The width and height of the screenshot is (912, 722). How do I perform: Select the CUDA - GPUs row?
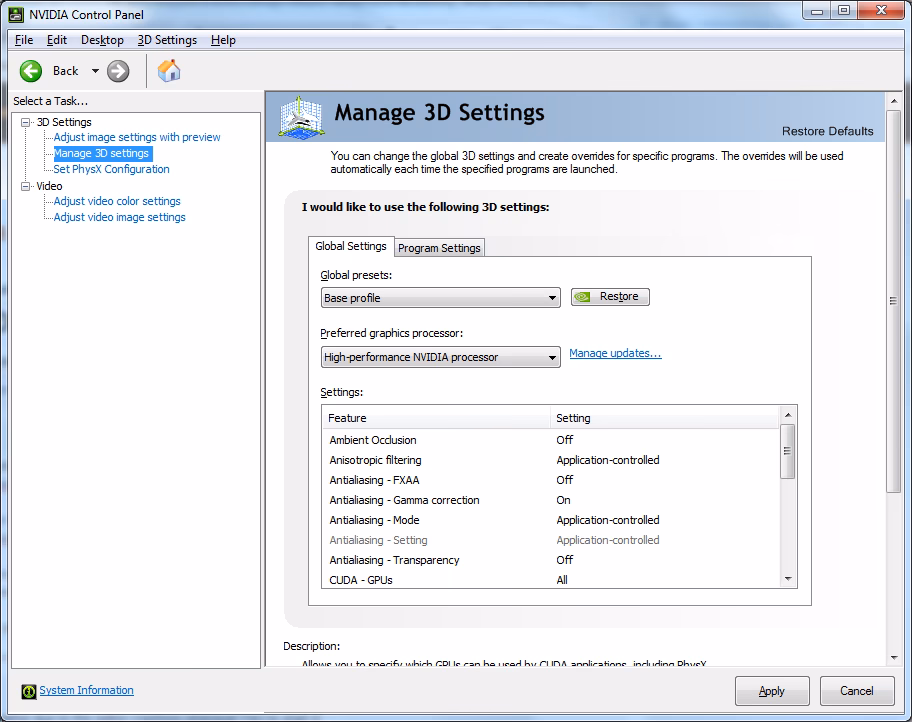coord(550,580)
